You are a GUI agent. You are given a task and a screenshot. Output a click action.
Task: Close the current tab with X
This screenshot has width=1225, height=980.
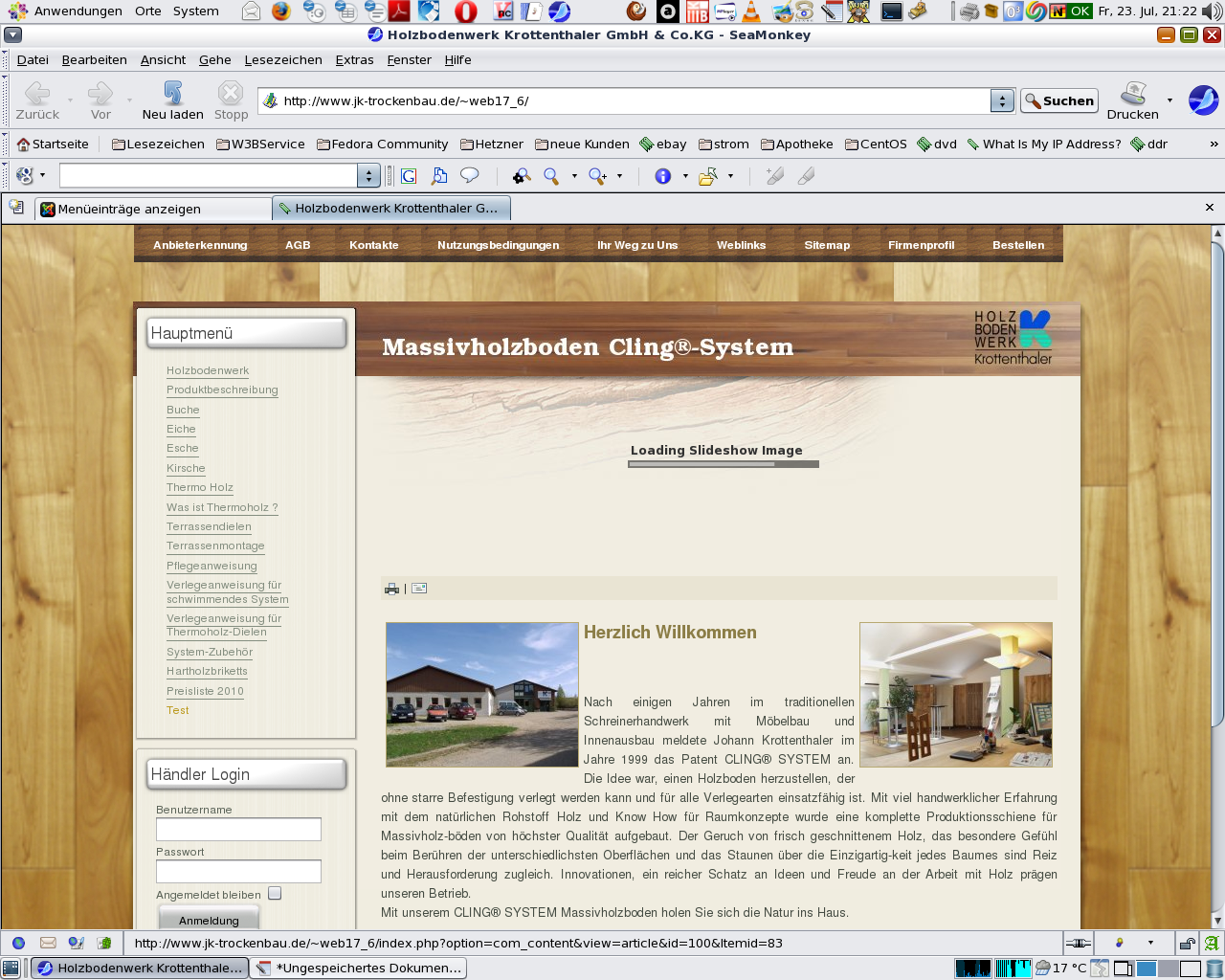coord(1209,207)
